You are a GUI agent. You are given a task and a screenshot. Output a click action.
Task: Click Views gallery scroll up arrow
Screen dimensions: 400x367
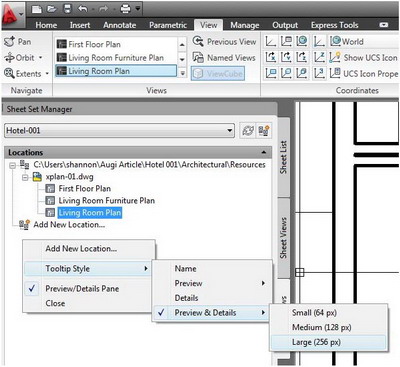(x=182, y=44)
